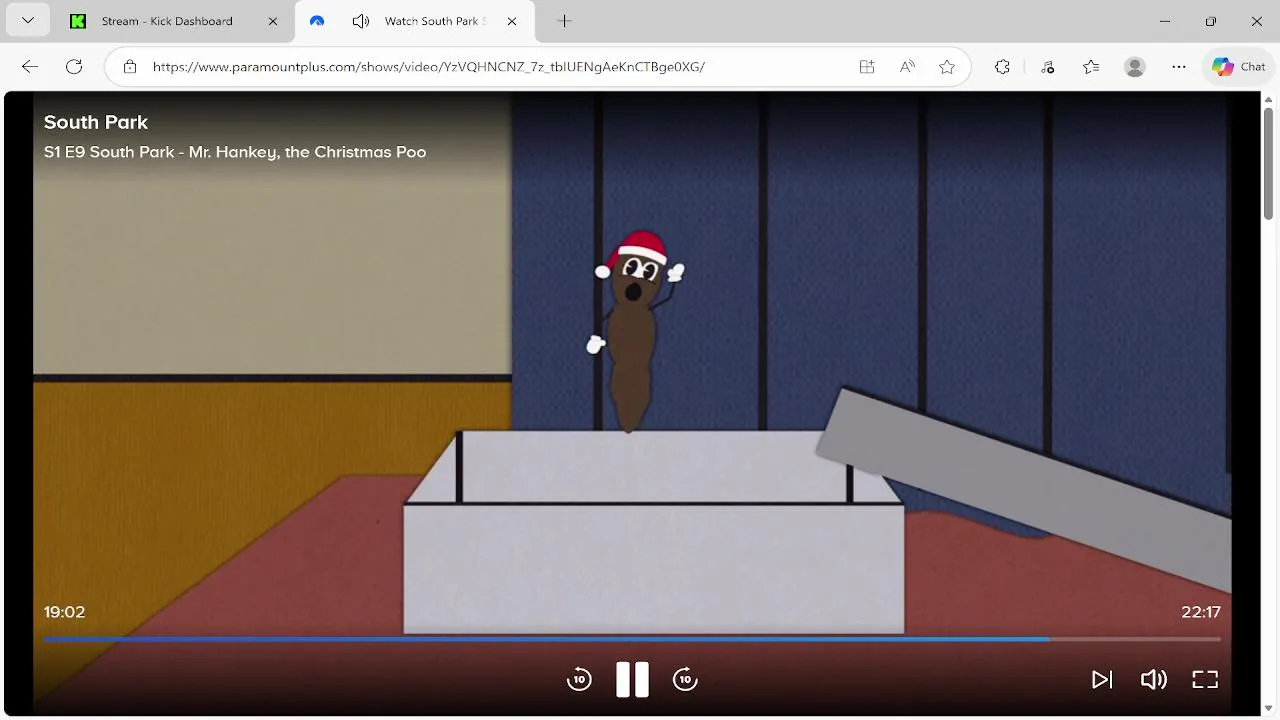This screenshot has width=1280, height=720.
Task: Click the elapsed time 19:02
Action: pos(64,612)
